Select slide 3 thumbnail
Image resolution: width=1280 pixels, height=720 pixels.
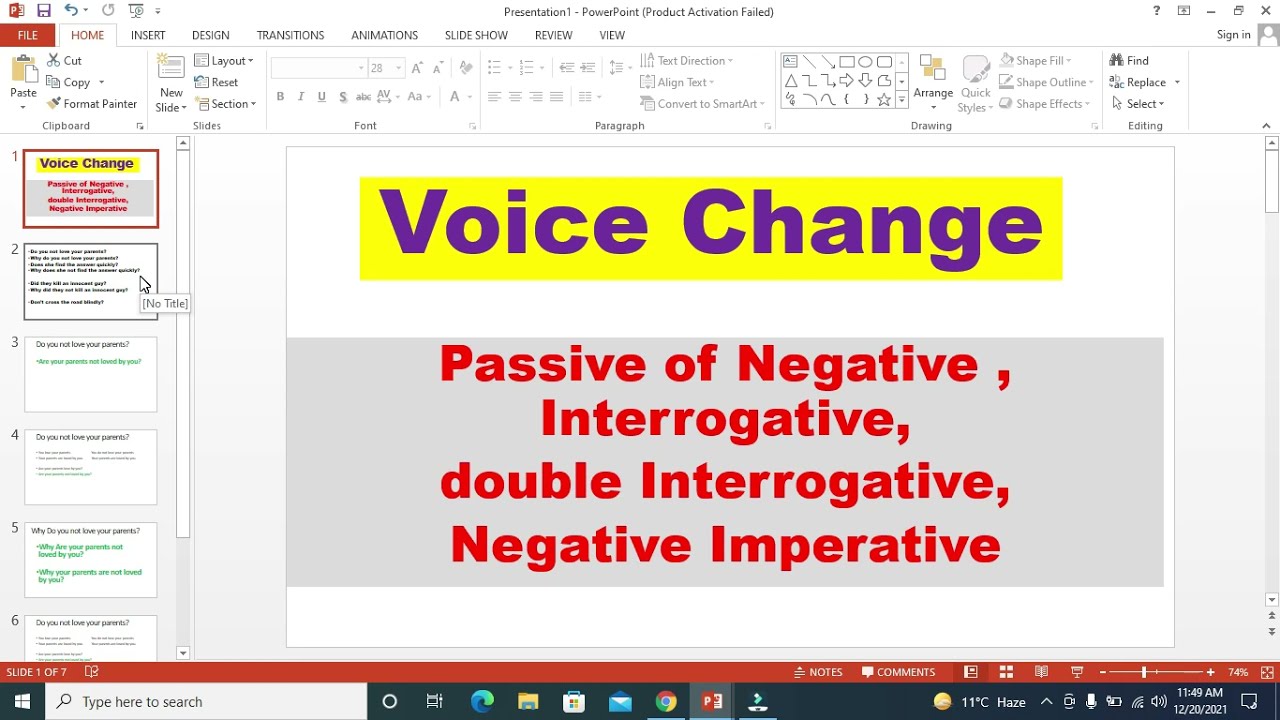coord(91,374)
